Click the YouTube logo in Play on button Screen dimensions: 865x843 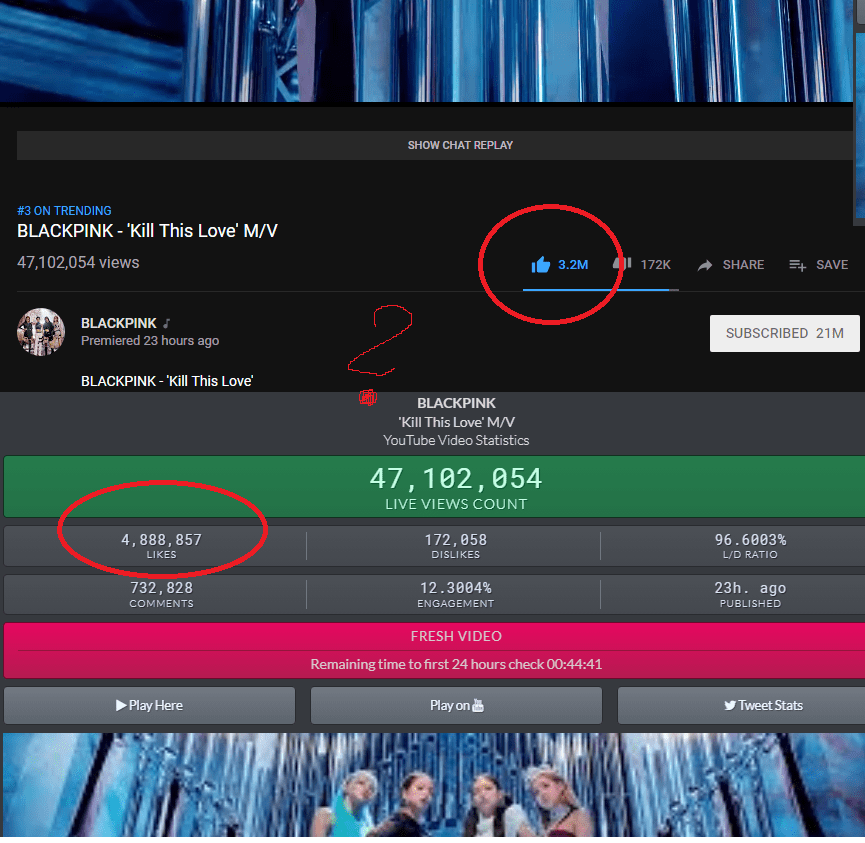[478, 706]
